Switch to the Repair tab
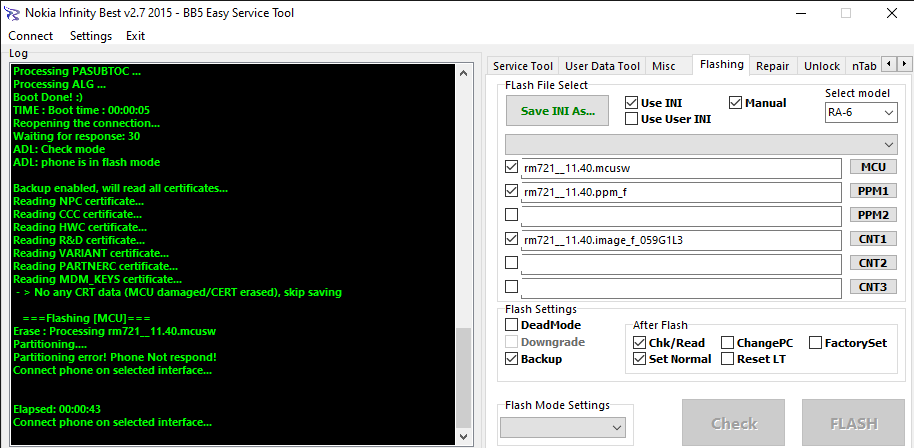 coord(772,66)
